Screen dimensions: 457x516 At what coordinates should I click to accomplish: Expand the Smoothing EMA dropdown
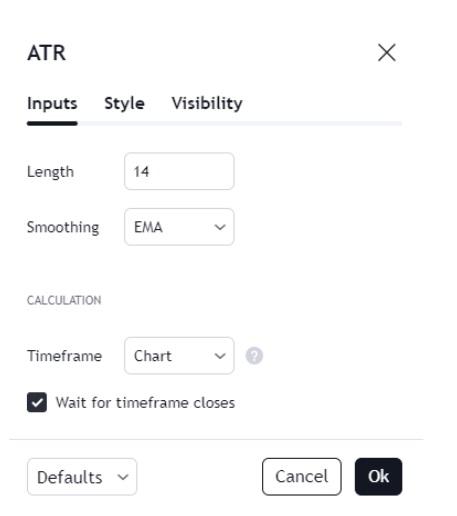click(x=179, y=227)
